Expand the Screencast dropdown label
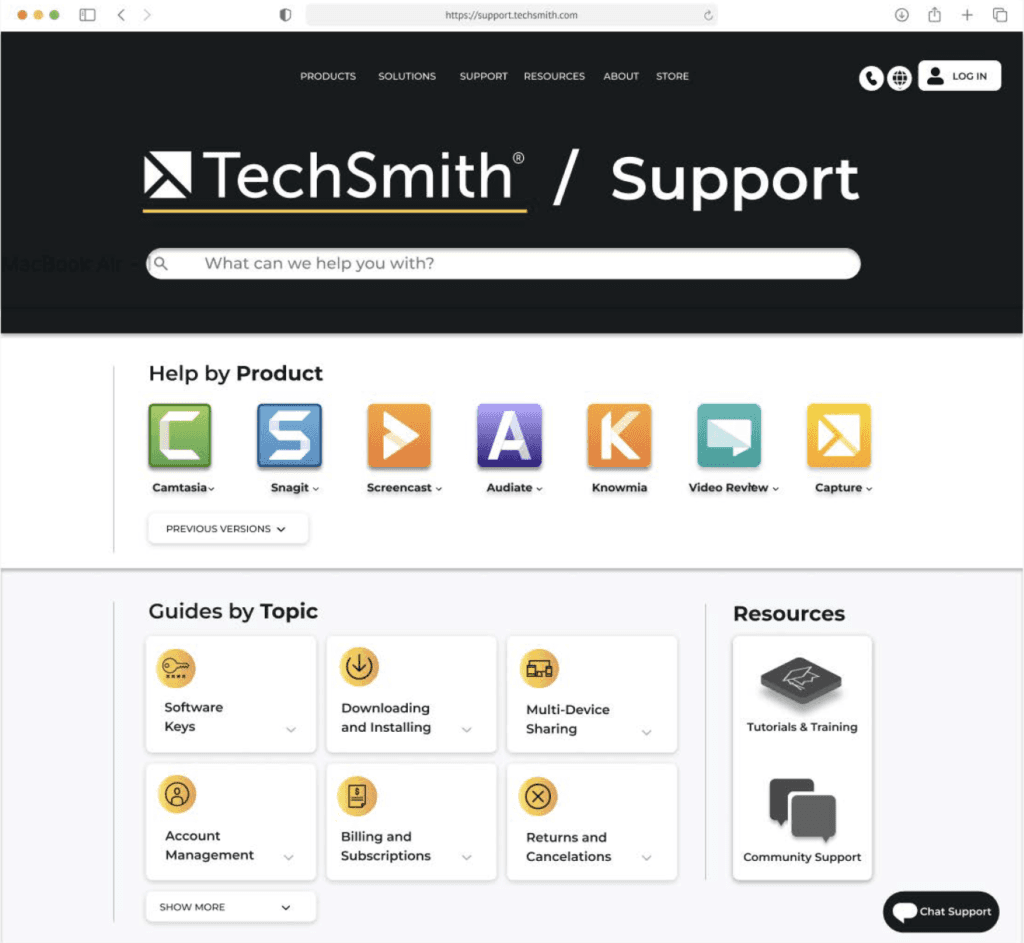 pyautogui.click(x=404, y=488)
